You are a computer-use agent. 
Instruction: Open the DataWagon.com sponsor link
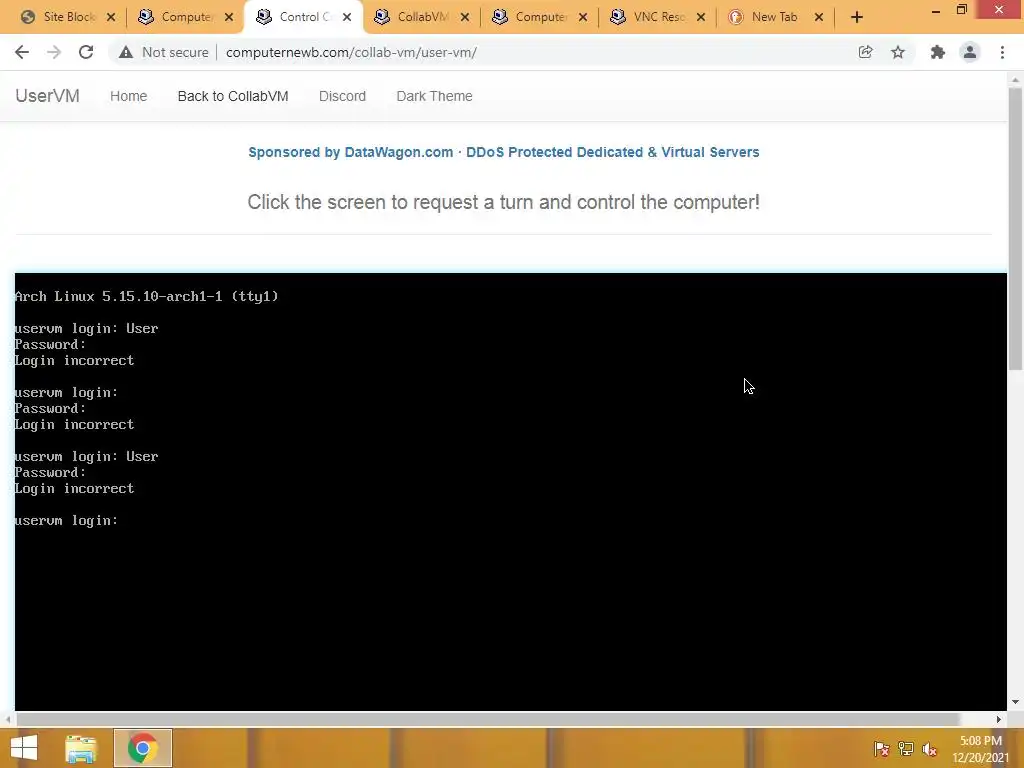(x=504, y=152)
